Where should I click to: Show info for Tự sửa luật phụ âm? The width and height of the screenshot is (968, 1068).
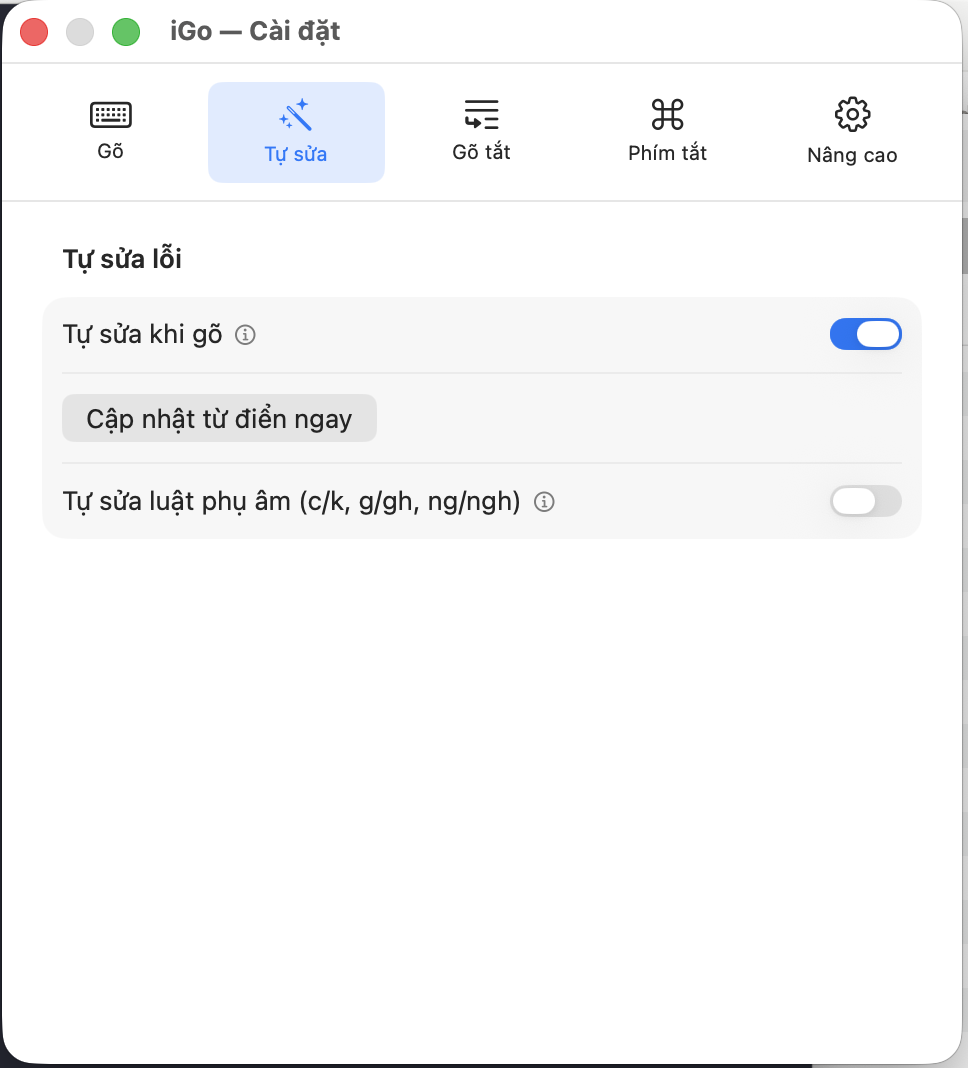coord(544,502)
